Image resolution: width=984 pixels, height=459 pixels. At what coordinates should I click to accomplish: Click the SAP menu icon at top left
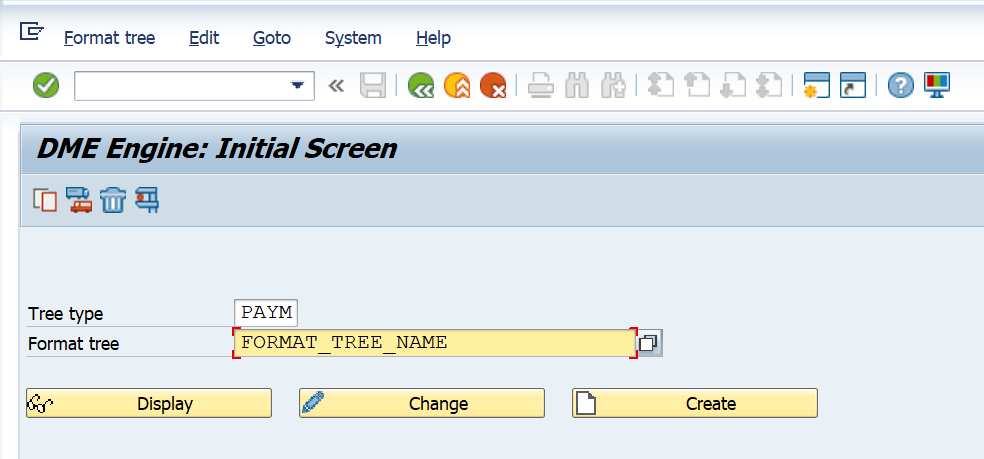click(x=31, y=31)
